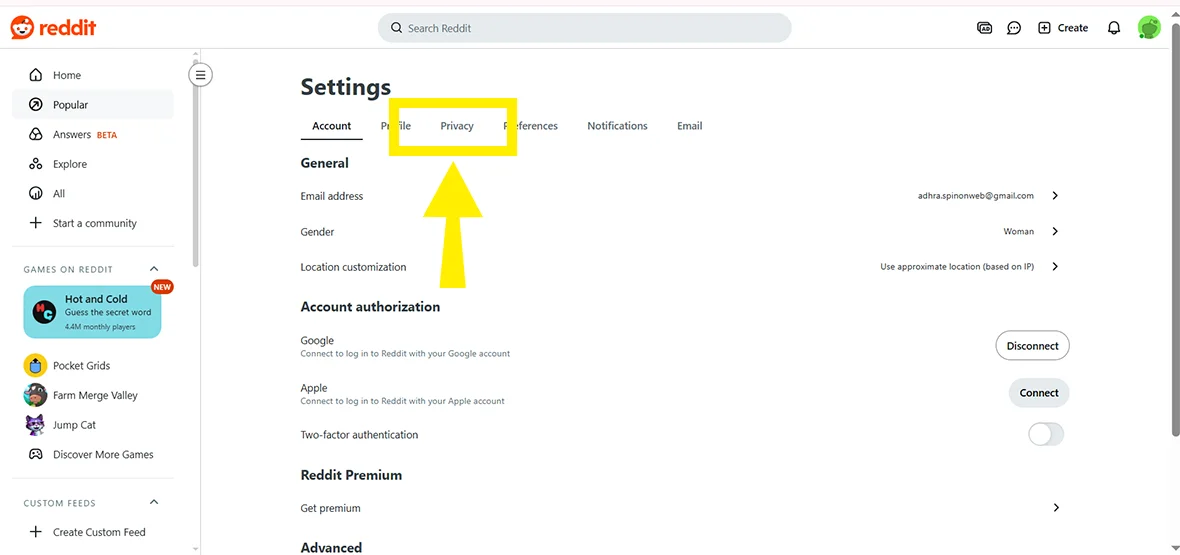Click the Hot and Cold game logo

(45, 312)
